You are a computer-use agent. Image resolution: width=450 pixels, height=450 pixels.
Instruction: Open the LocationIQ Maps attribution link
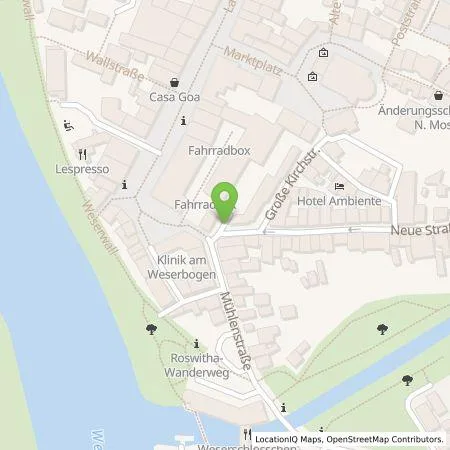[288, 439]
